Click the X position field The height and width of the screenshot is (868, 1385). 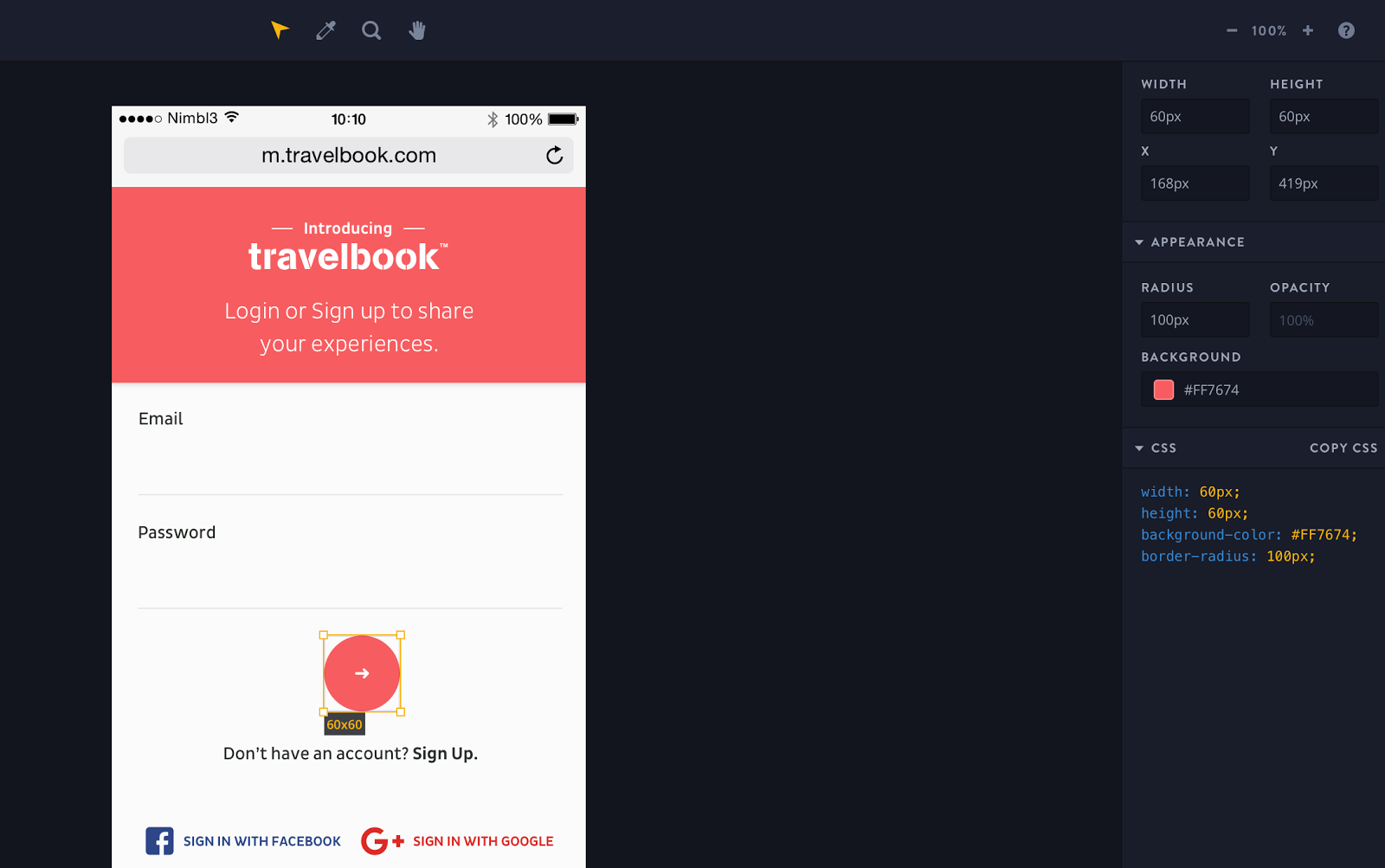[1195, 183]
